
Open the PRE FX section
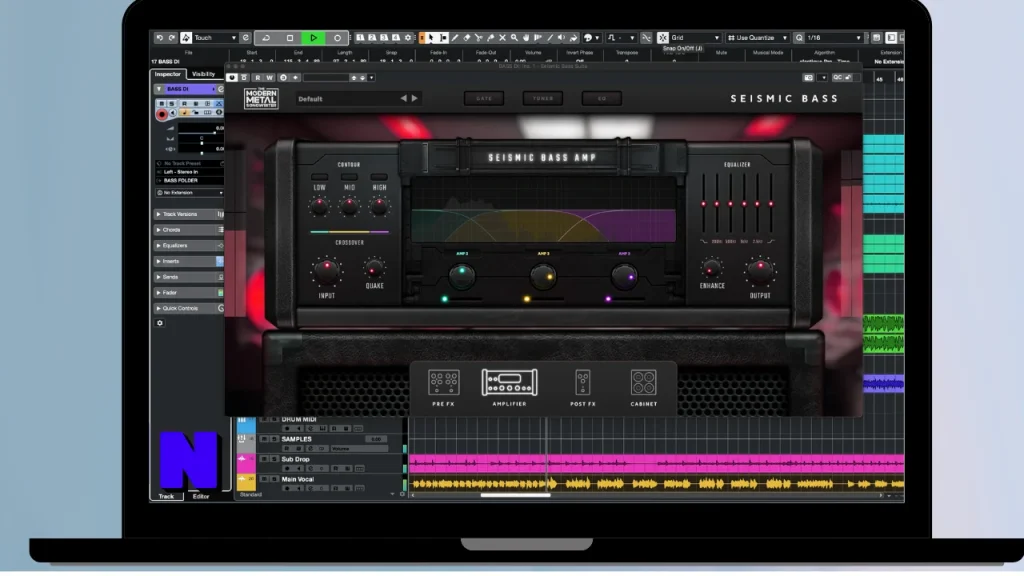[443, 387]
